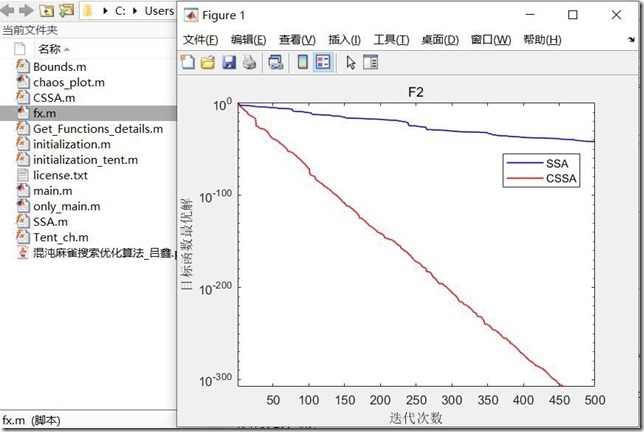The image size is (644, 432).
Task: Click the file icon of license.txt
Action: point(23,175)
